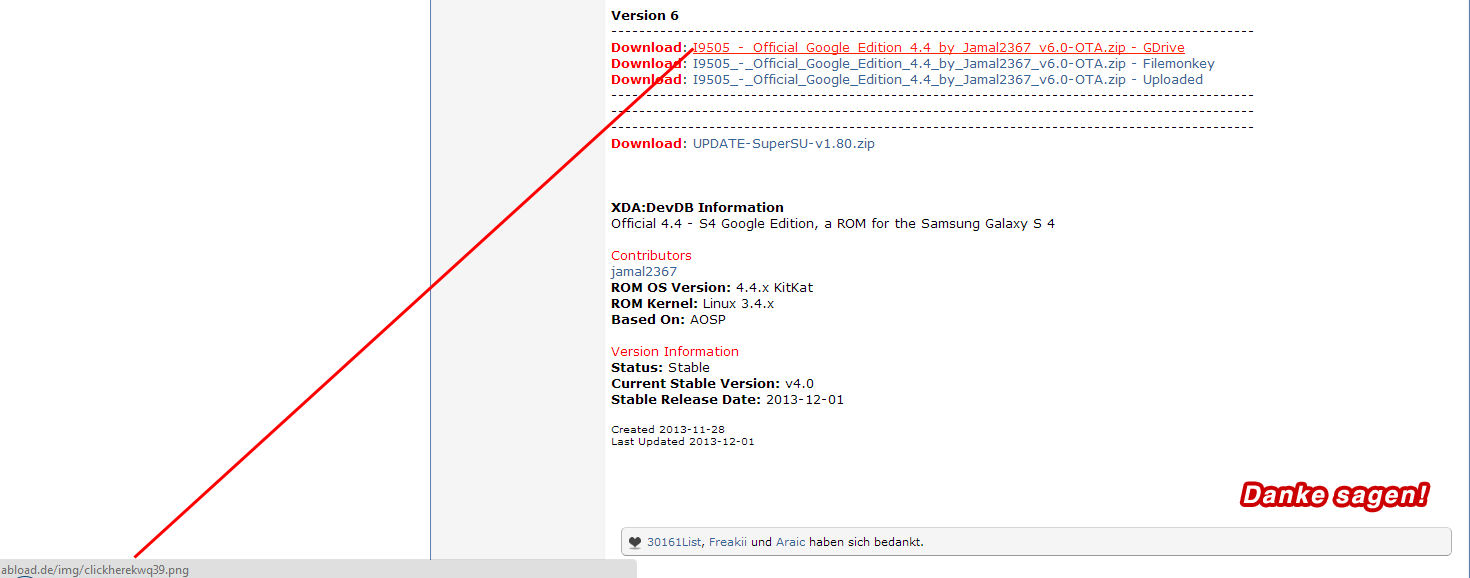Click Stable Release Date 2013-12-01 text
Viewport: 1470px width, 578px height.
728,400
